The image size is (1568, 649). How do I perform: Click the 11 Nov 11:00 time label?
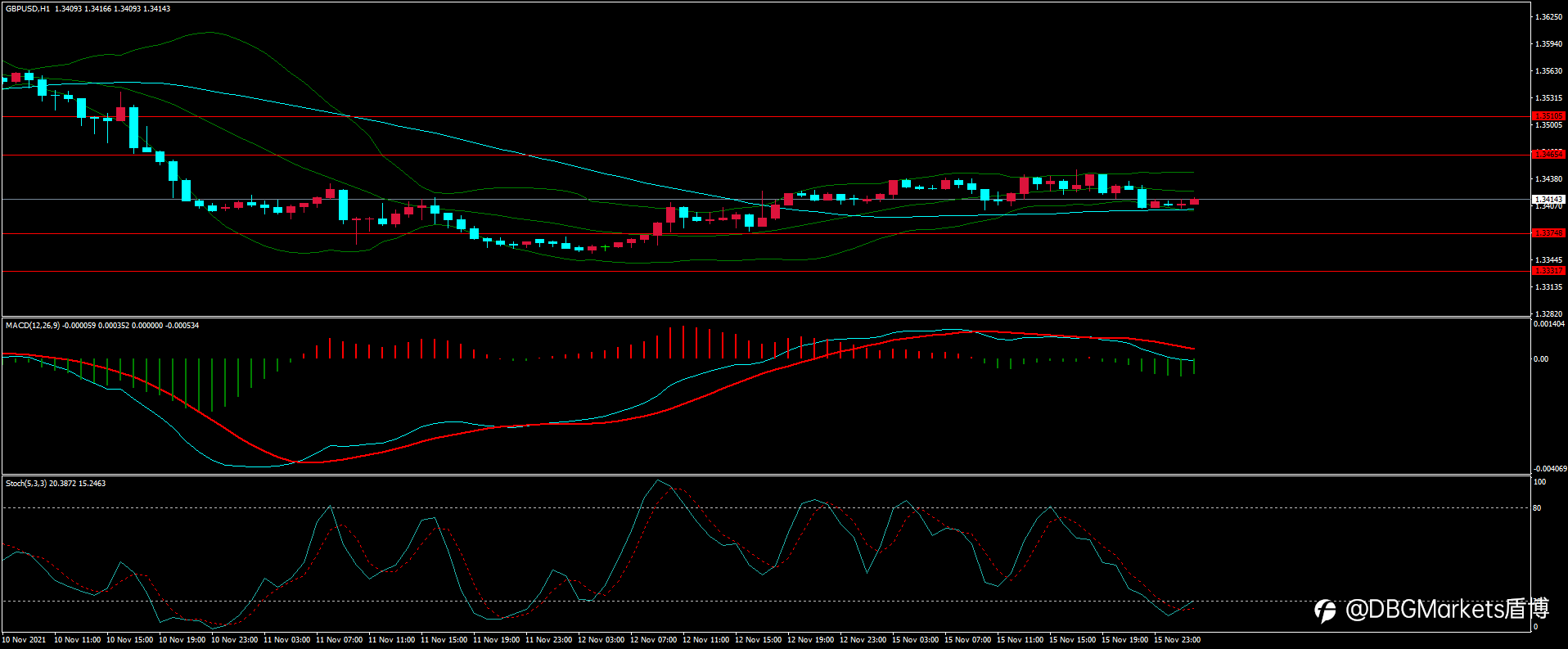click(x=391, y=640)
